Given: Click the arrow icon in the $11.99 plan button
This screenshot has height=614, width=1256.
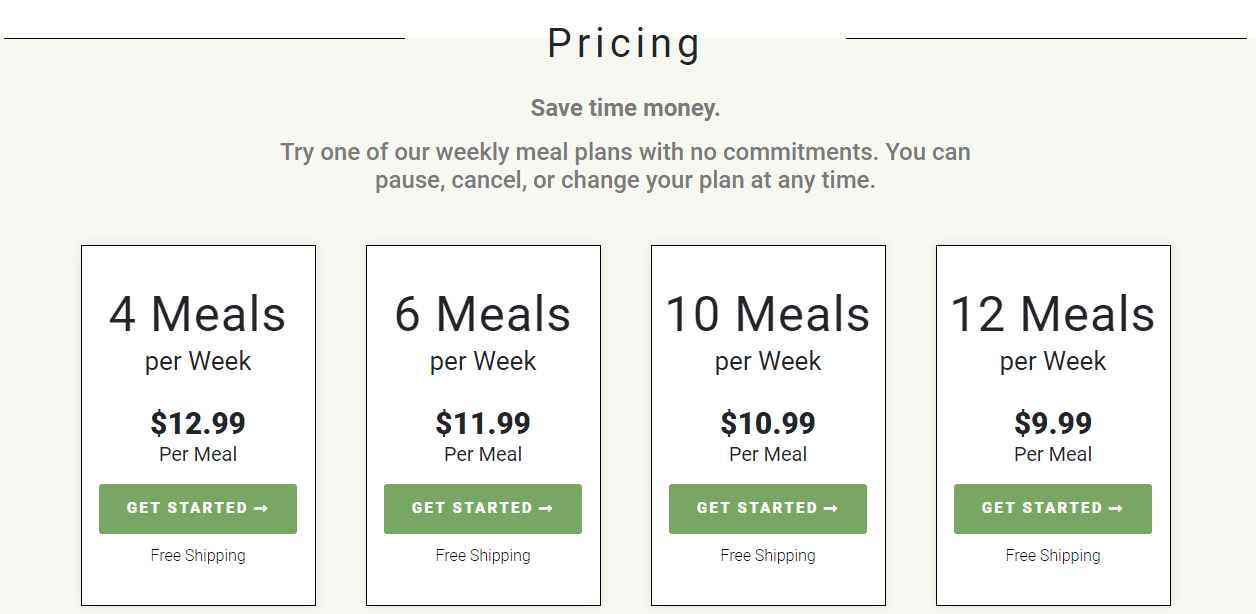Looking at the screenshot, I should point(546,509).
